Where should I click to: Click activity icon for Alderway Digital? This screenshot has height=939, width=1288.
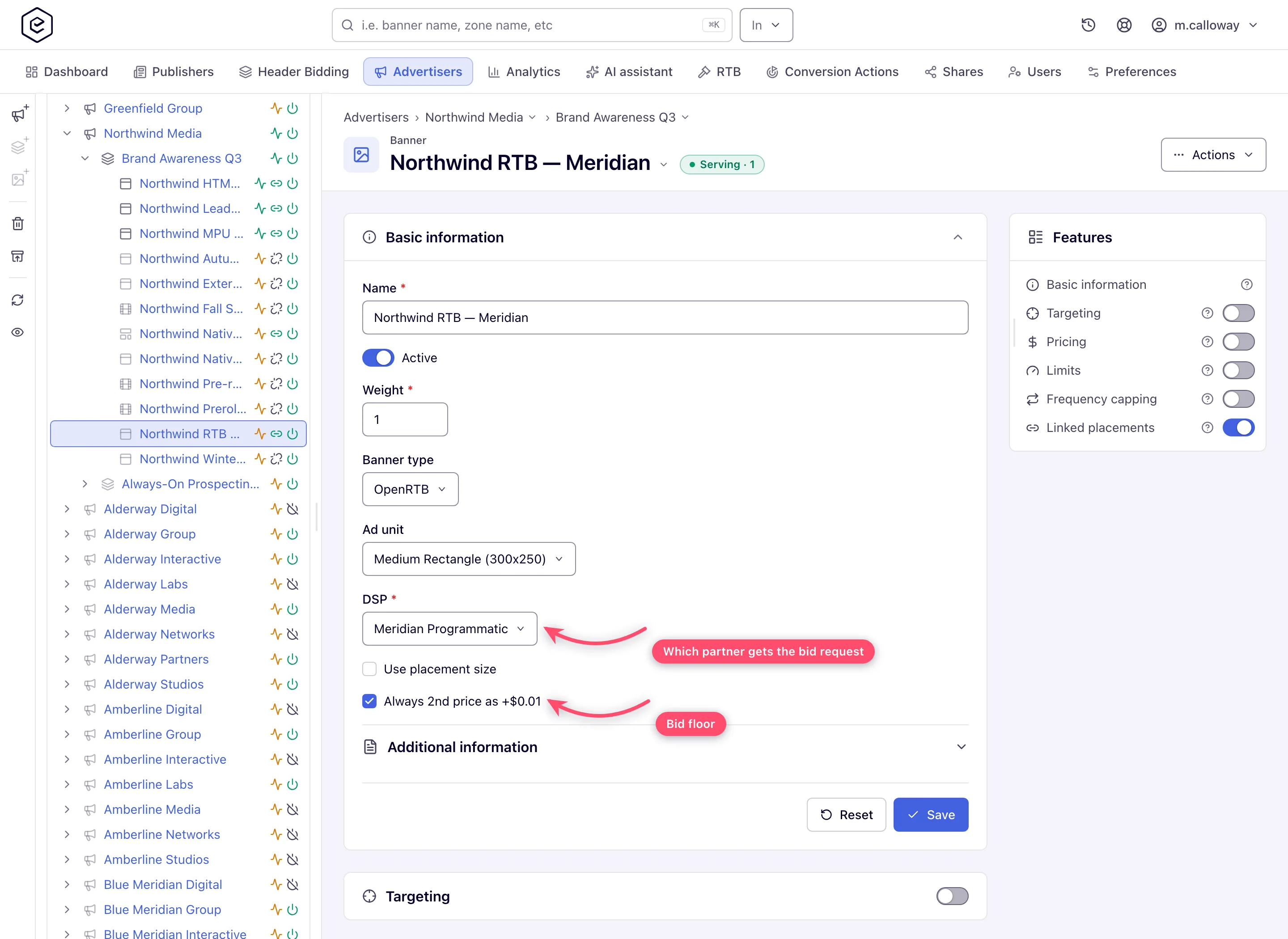pos(276,509)
